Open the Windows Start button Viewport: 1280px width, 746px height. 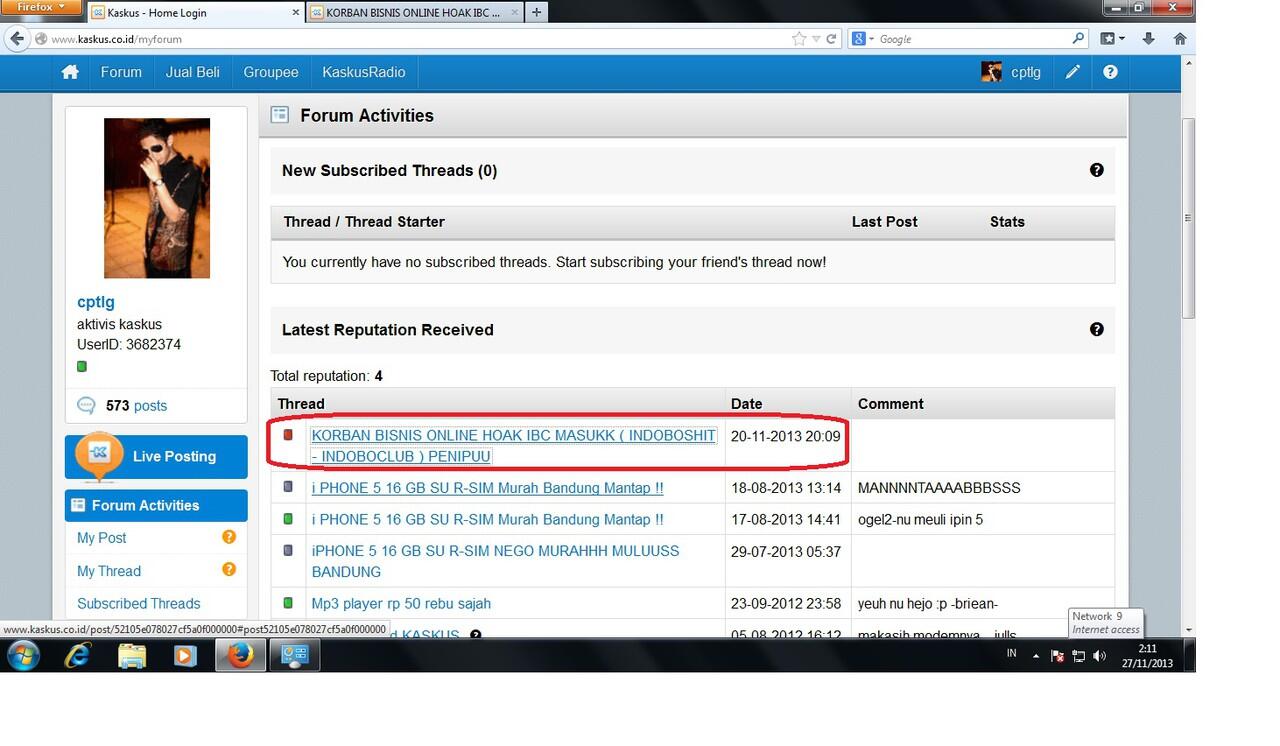(x=23, y=656)
